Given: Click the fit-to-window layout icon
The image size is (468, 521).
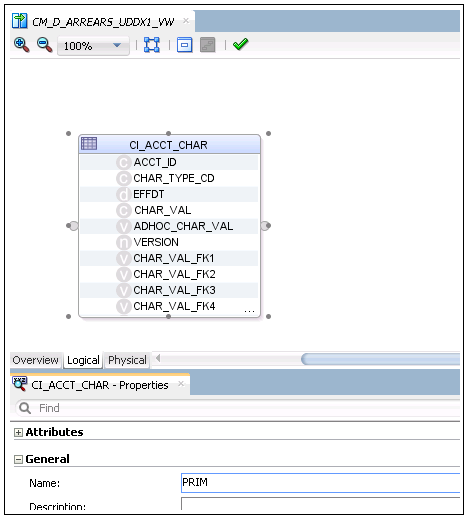Looking at the screenshot, I should 152,45.
